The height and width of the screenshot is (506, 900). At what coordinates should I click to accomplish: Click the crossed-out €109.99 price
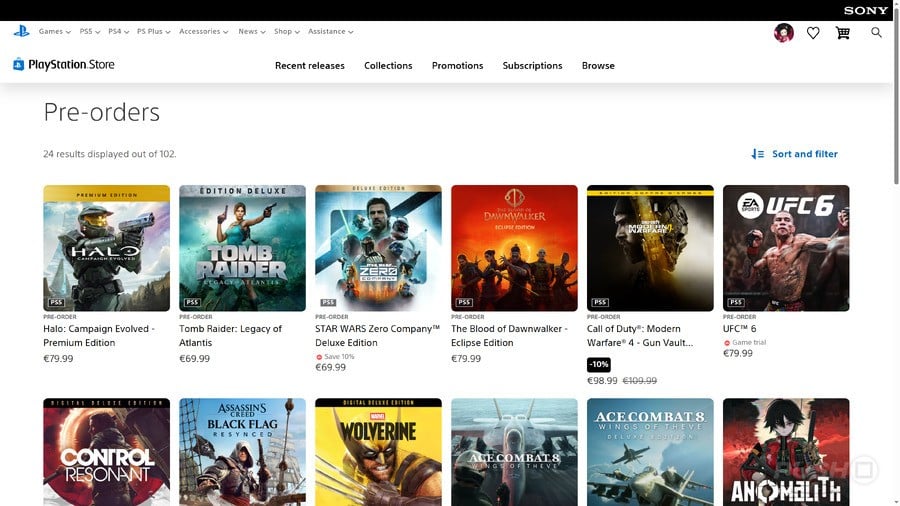[x=639, y=380]
